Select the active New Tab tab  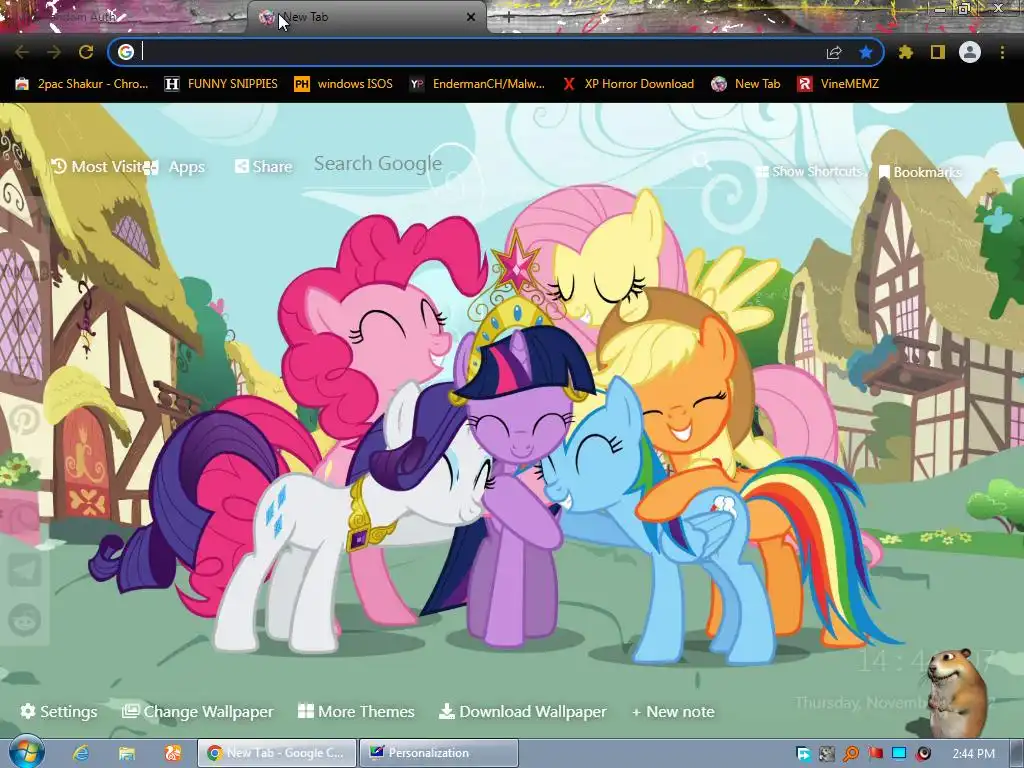pos(366,18)
